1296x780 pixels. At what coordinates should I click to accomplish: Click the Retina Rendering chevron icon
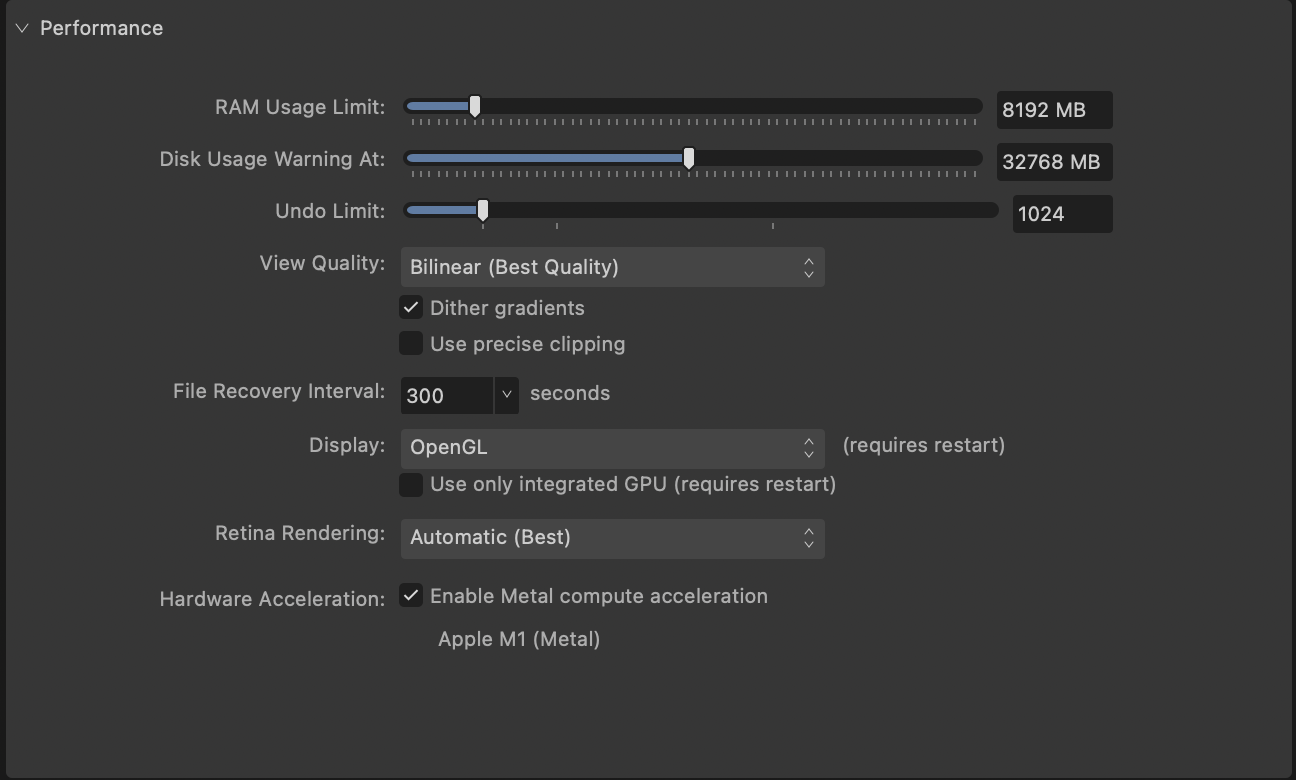click(807, 538)
